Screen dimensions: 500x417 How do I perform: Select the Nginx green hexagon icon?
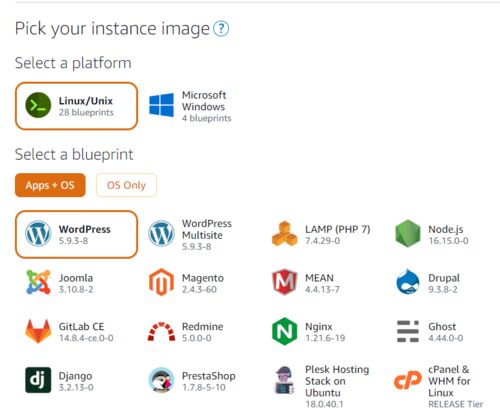coord(284,331)
